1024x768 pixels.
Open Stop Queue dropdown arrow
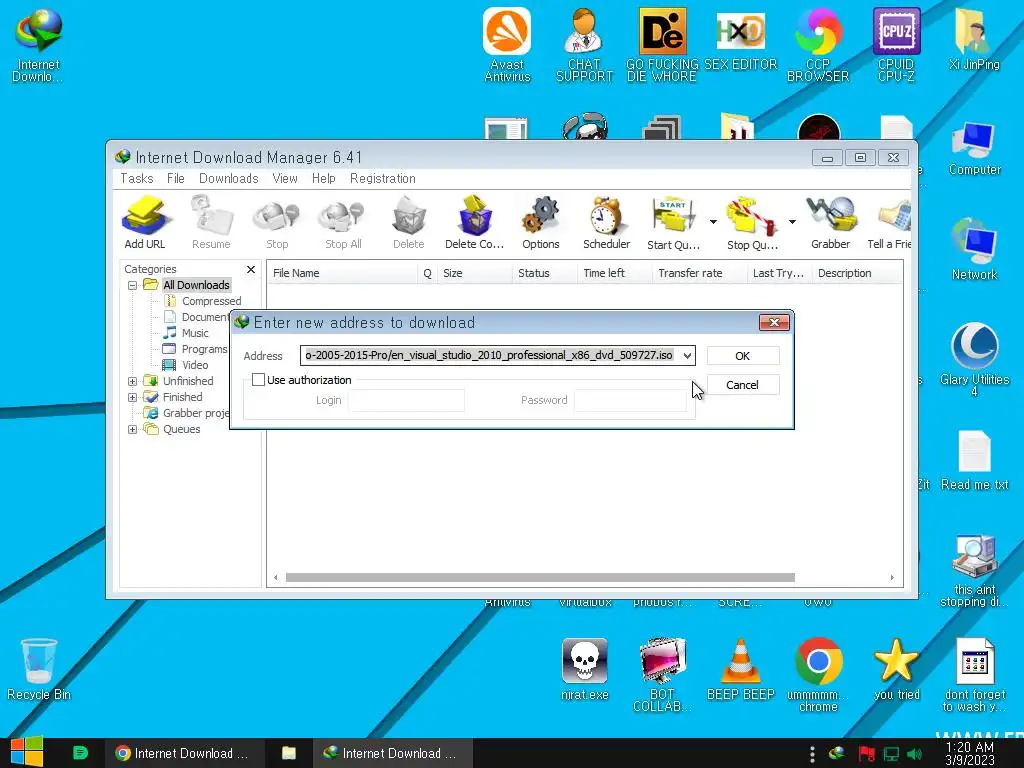[x=792, y=222]
